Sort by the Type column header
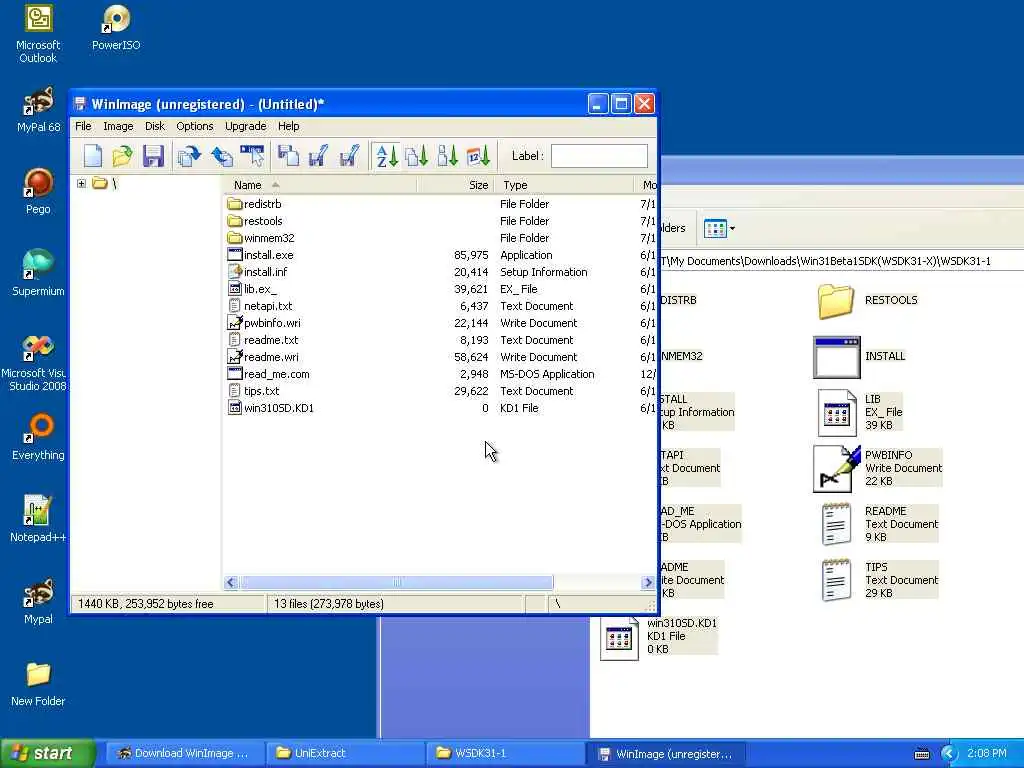The width and height of the screenshot is (1024, 768). pos(564,185)
